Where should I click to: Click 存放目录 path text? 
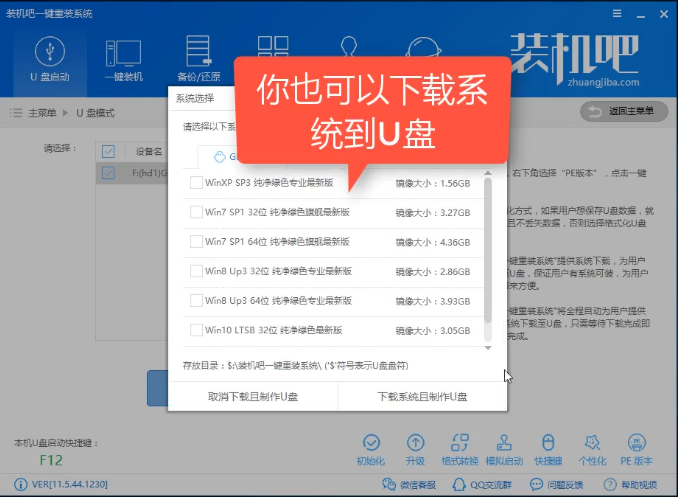[295, 365]
